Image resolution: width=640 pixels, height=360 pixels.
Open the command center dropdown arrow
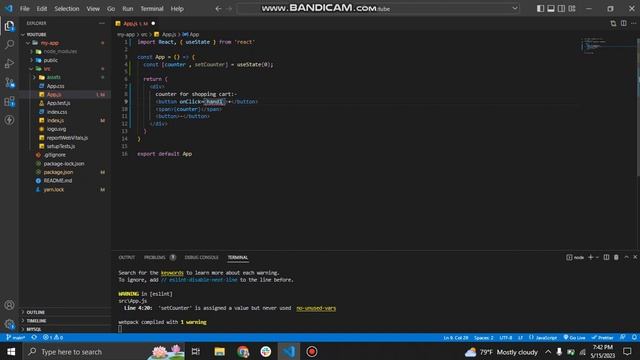(515, 9)
